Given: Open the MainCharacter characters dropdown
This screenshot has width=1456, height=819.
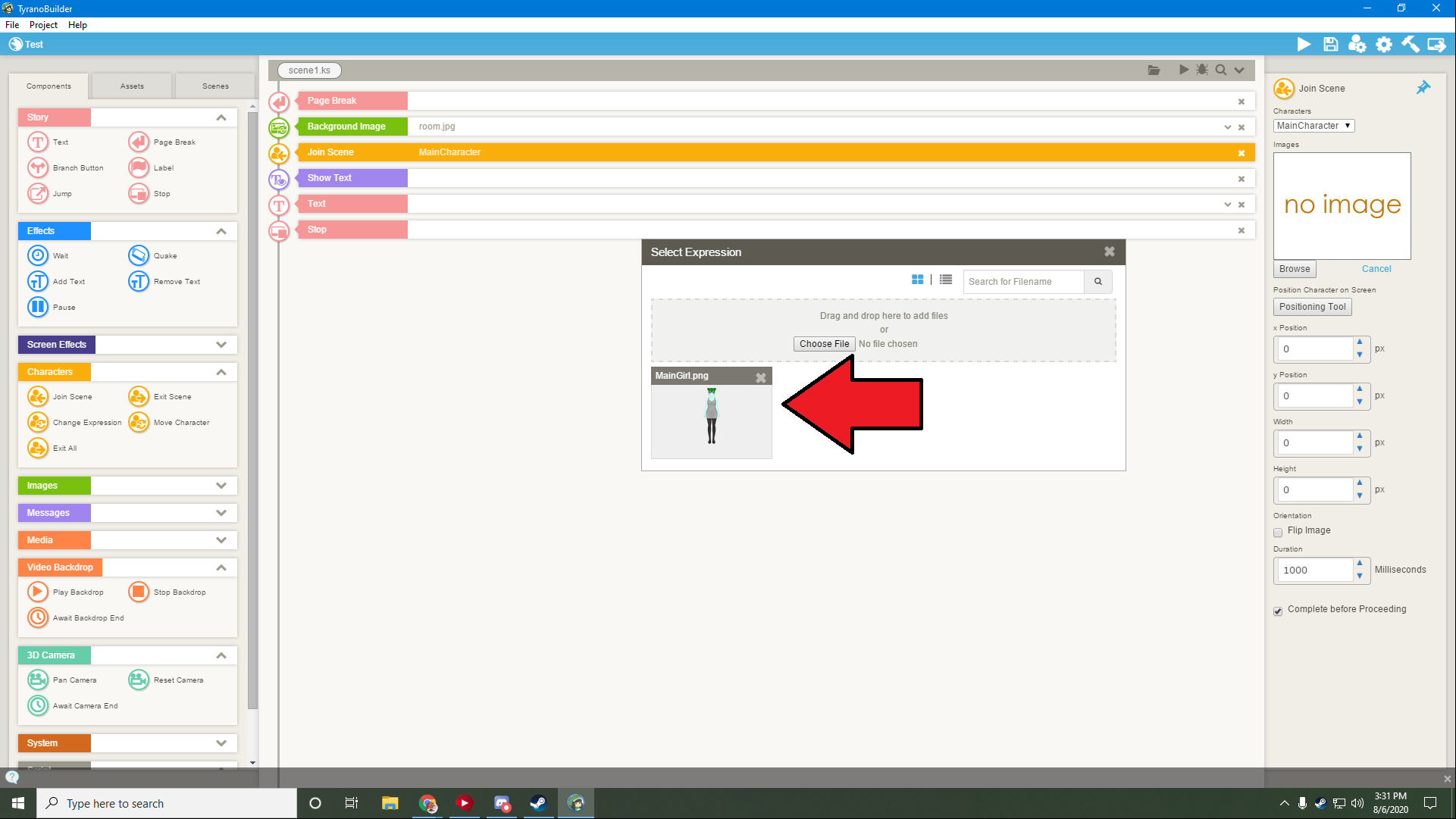Looking at the screenshot, I should click(x=1314, y=126).
